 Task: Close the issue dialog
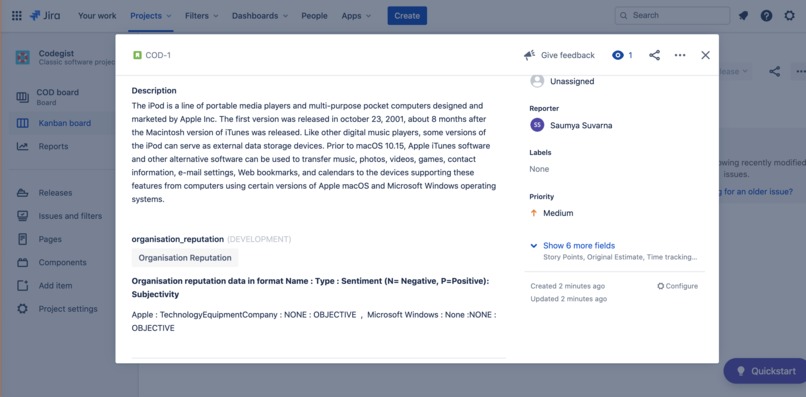705,55
